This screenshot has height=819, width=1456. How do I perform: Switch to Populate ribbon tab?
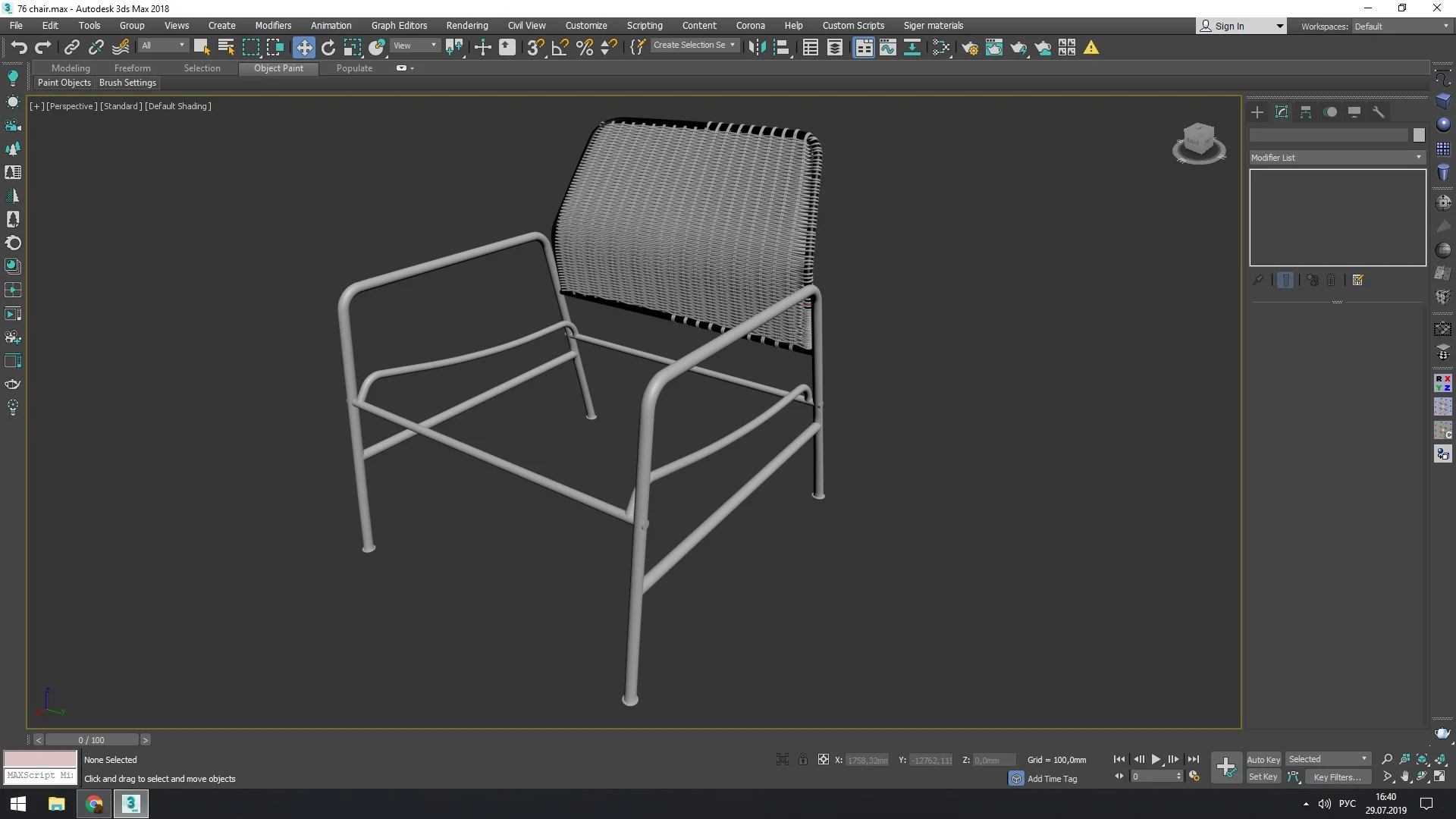point(354,68)
